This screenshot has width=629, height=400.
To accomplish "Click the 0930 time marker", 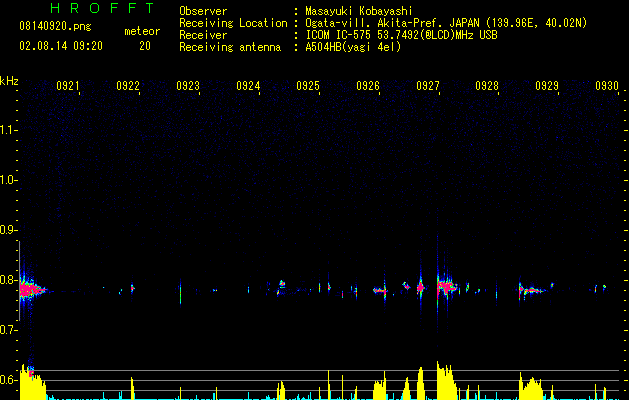I will click(x=607, y=86).
